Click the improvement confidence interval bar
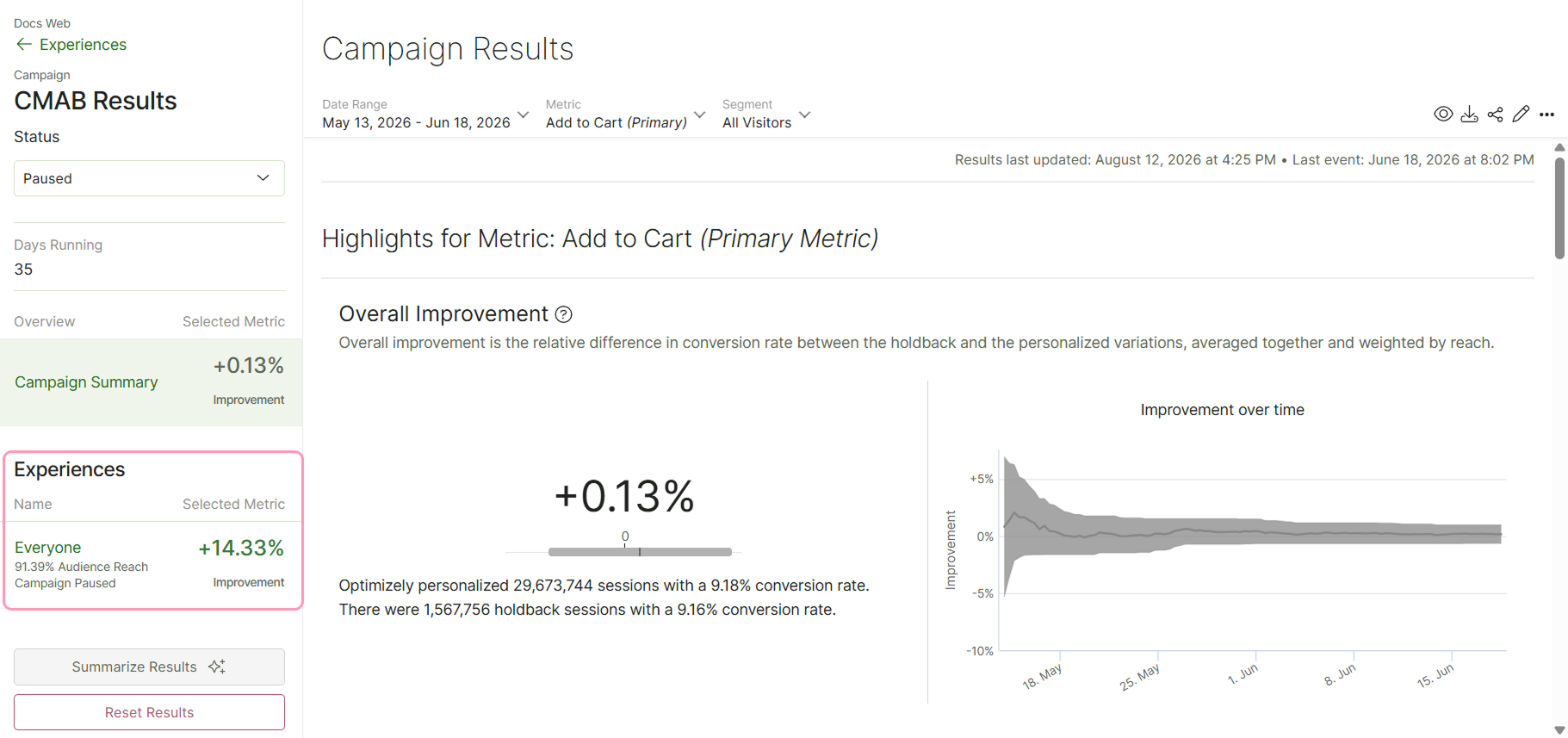This screenshot has height=738, width=1568. click(x=640, y=552)
